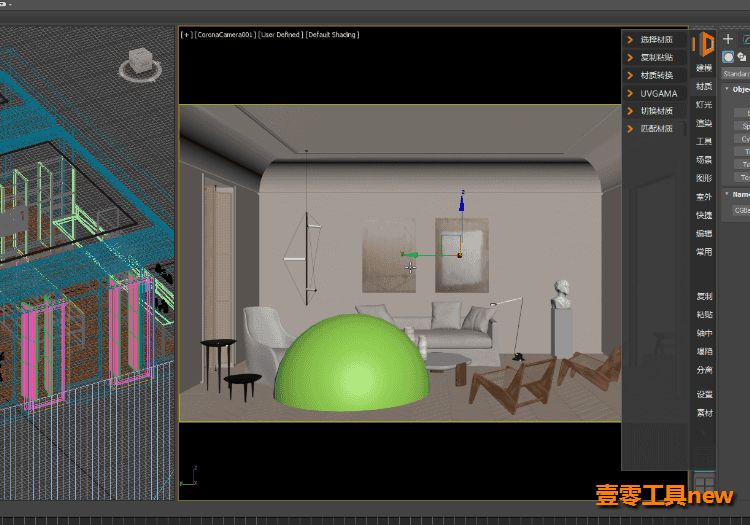
Task: Switch to the 渲染 tab
Action: click(x=704, y=123)
